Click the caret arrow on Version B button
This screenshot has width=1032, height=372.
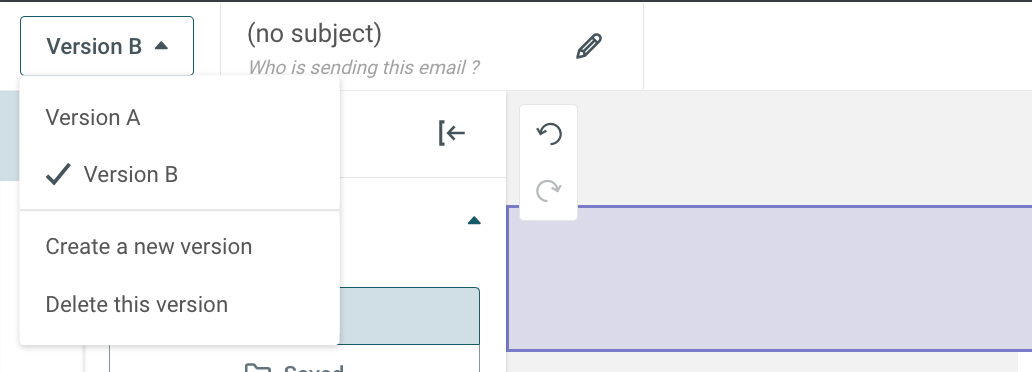[x=161, y=45]
